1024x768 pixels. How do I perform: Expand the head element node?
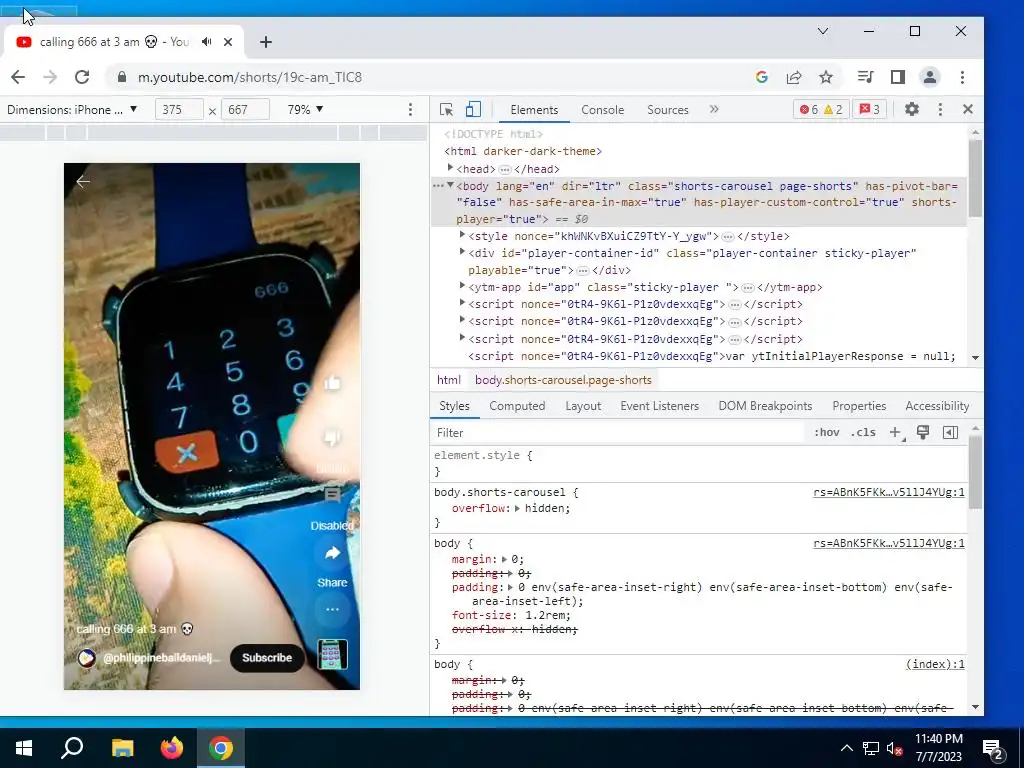click(x=450, y=168)
